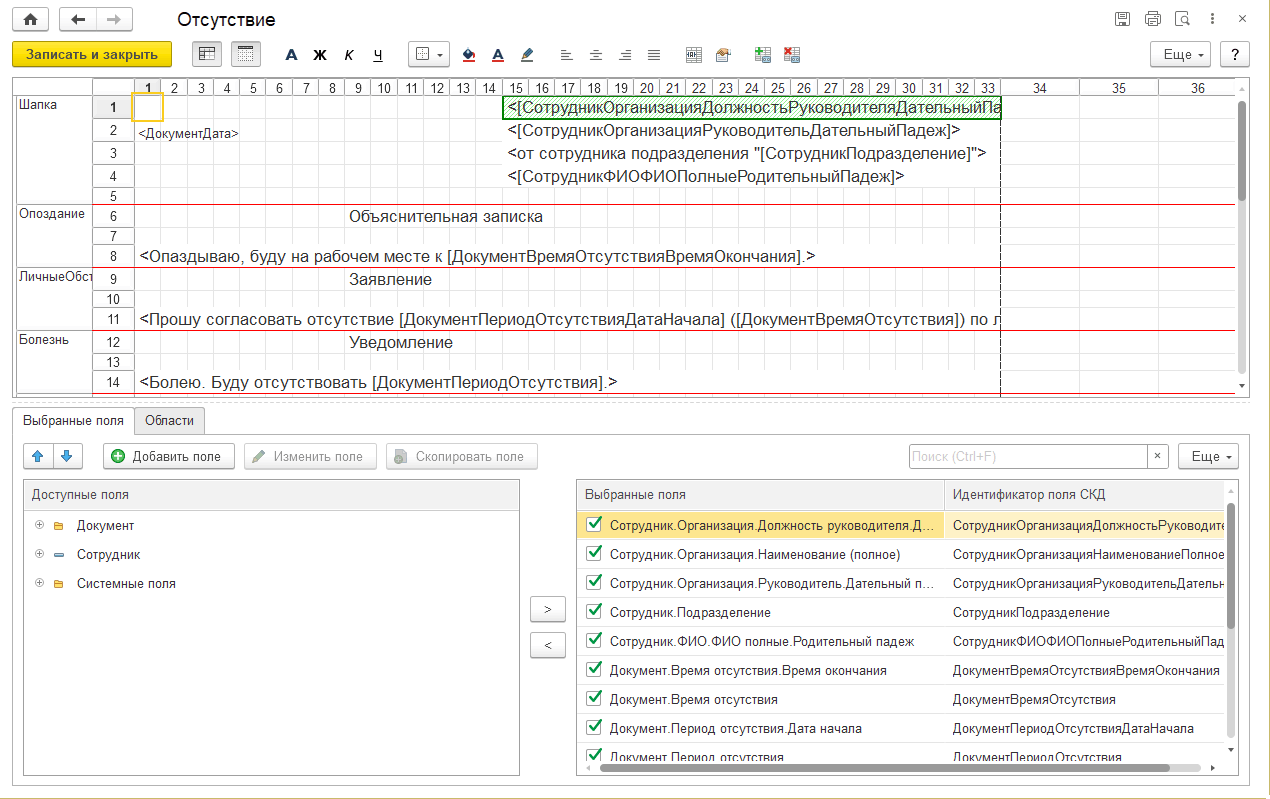Open the borders dropdown in toolbar
This screenshot has width=1270, height=799.
coord(429,55)
